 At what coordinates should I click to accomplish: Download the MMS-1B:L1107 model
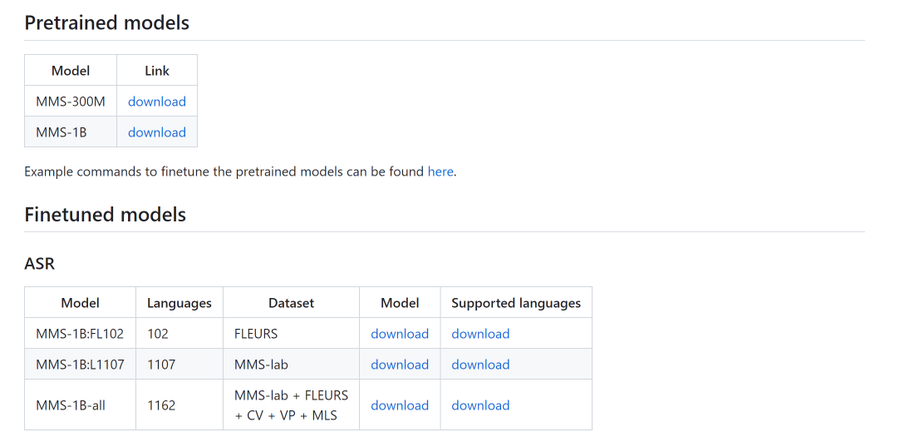(399, 365)
